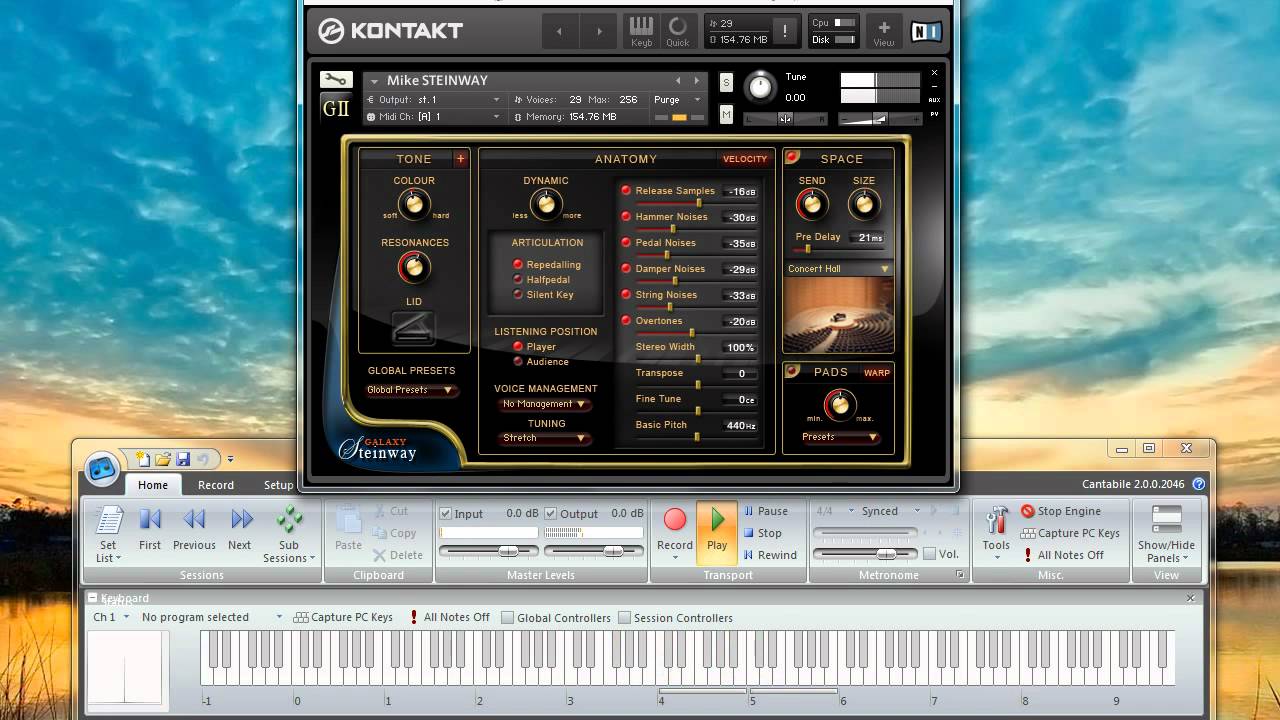Open the Kontakt Keyb keyboard panel

[x=641, y=31]
